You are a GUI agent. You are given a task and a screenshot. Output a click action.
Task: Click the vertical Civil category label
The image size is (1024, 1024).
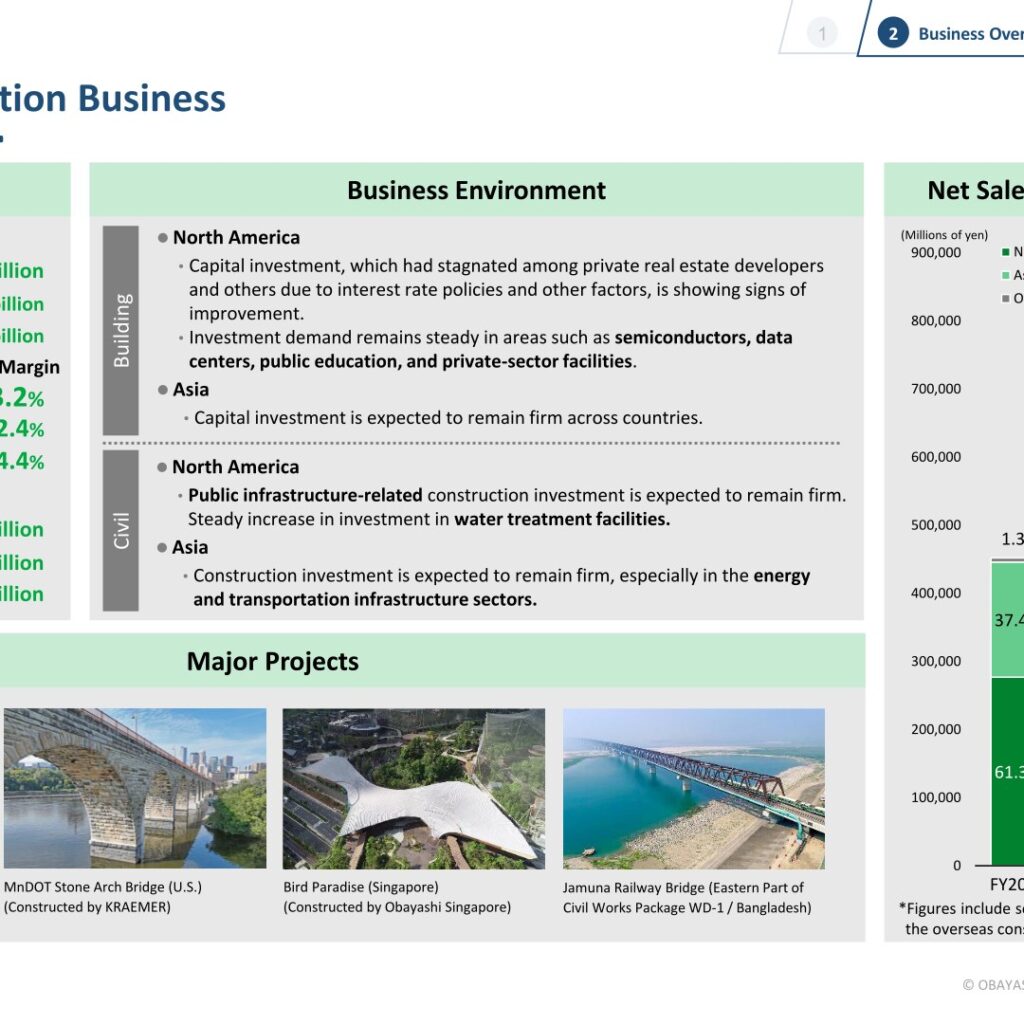pos(121,530)
